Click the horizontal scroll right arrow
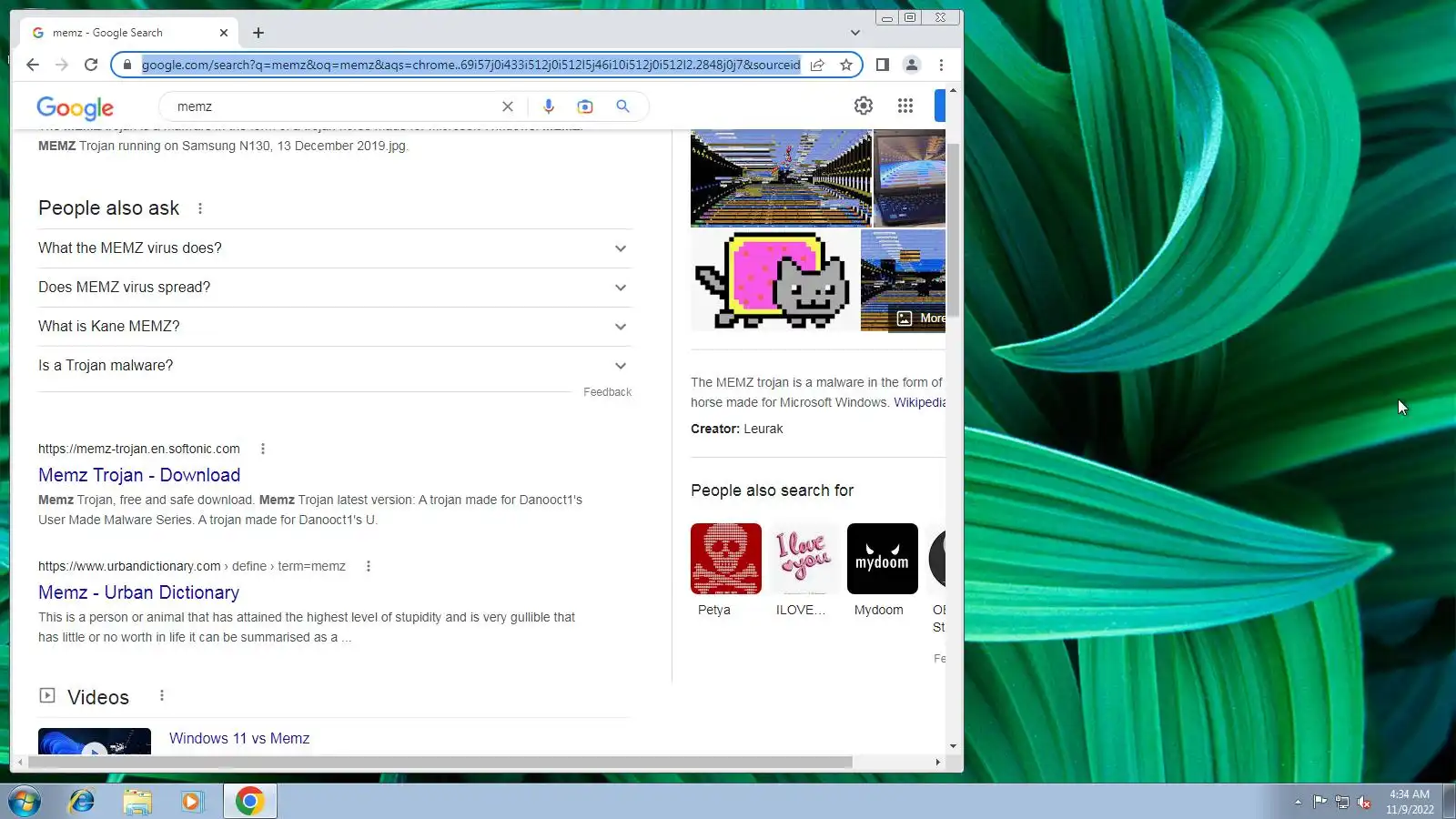This screenshot has width=1456, height=819. coord(937,762)
